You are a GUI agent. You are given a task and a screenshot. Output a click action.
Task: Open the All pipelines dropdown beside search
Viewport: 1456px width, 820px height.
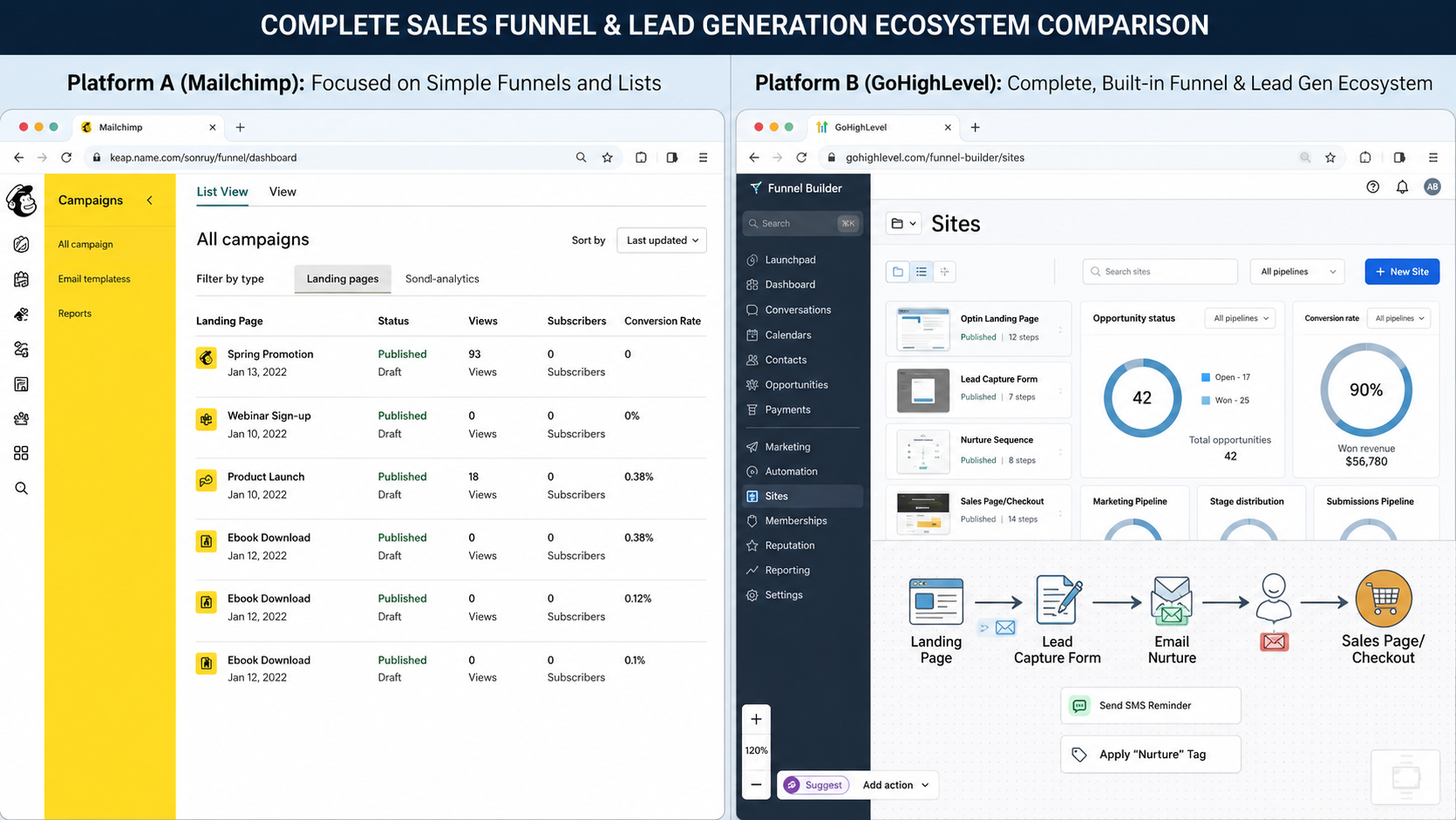[x=1297, y=272]
